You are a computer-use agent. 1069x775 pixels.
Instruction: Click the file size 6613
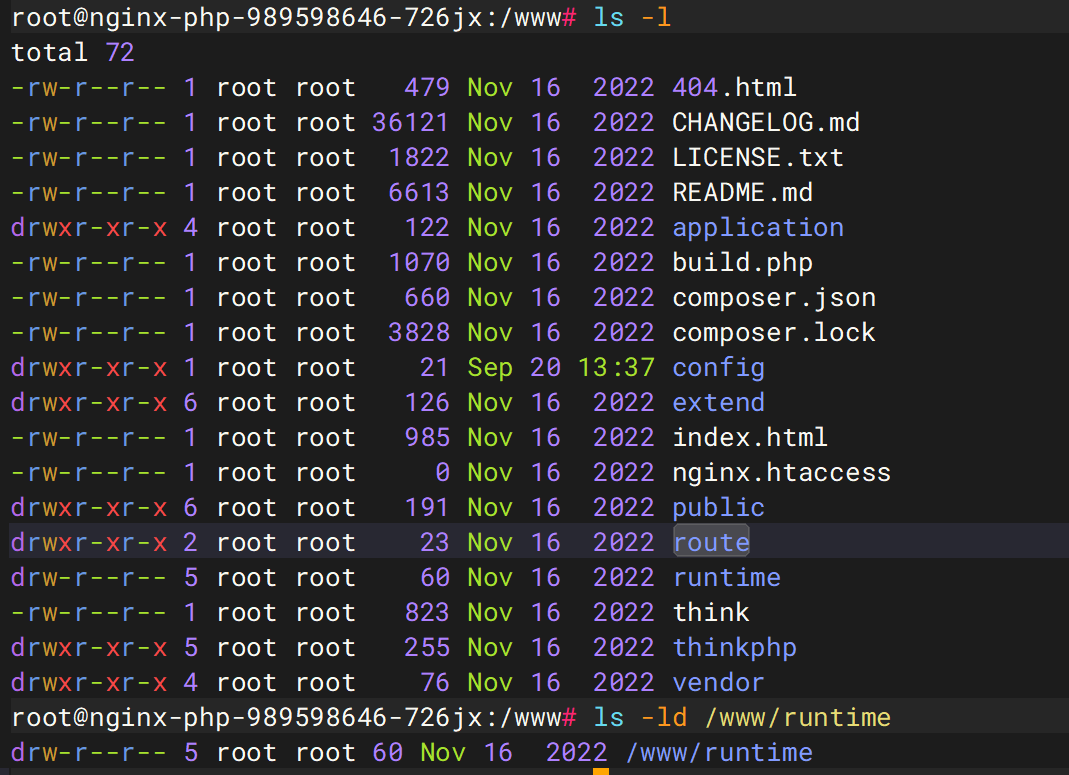[x=419, y=192]
